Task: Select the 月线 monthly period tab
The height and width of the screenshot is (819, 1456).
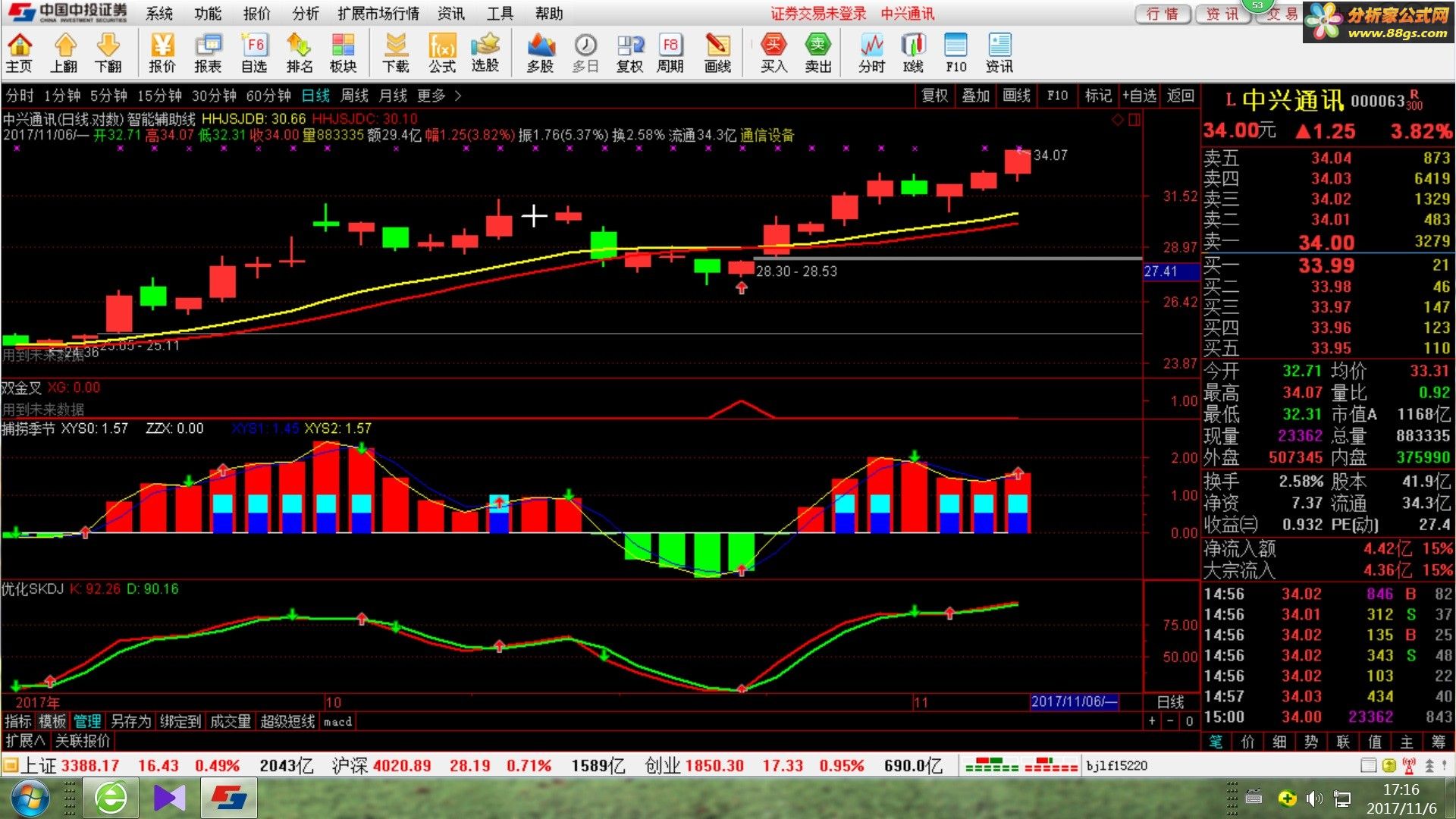Action: click(393, 96)
